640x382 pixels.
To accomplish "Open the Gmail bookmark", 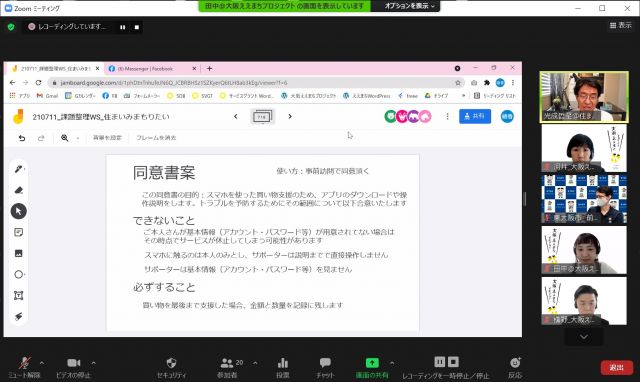I will click(x=47, y=96).
